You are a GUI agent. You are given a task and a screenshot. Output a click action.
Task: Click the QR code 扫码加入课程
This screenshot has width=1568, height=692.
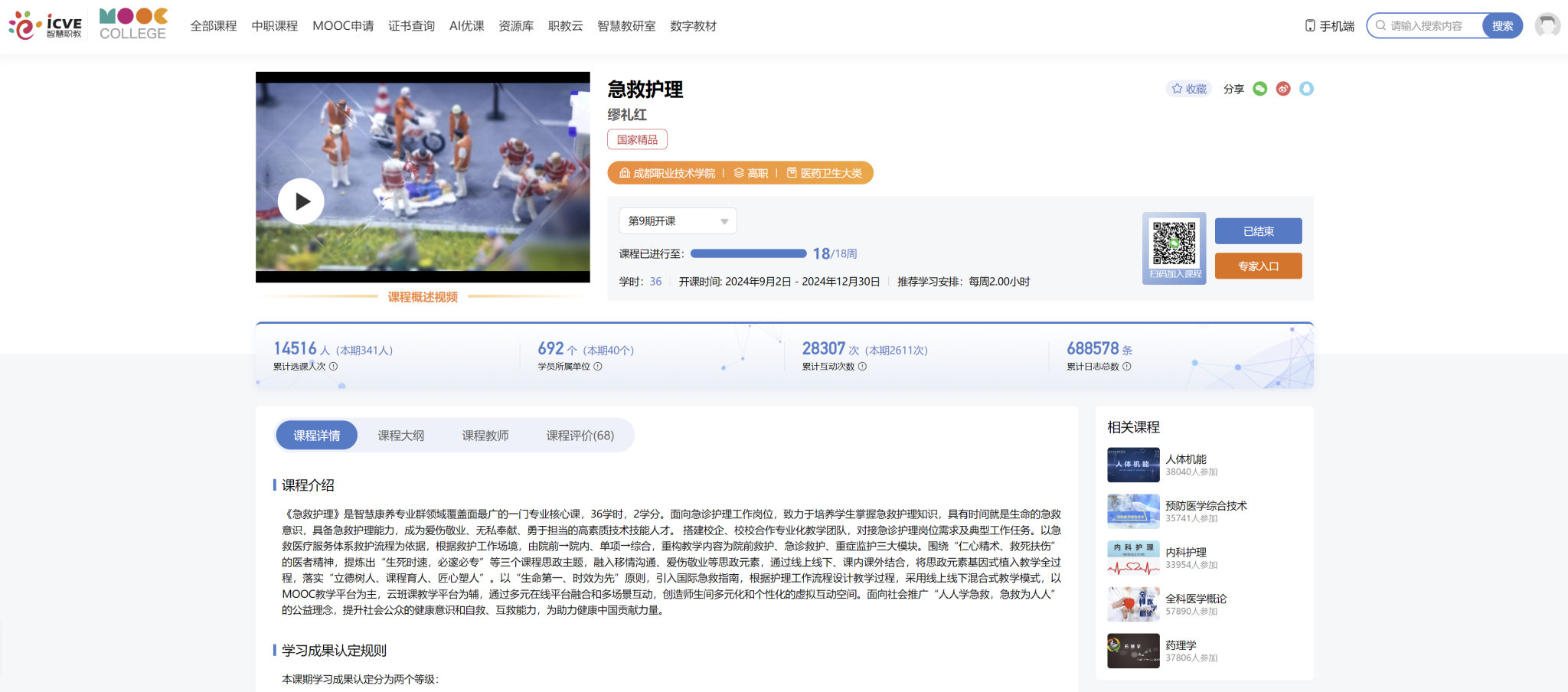click(1174, 248)
